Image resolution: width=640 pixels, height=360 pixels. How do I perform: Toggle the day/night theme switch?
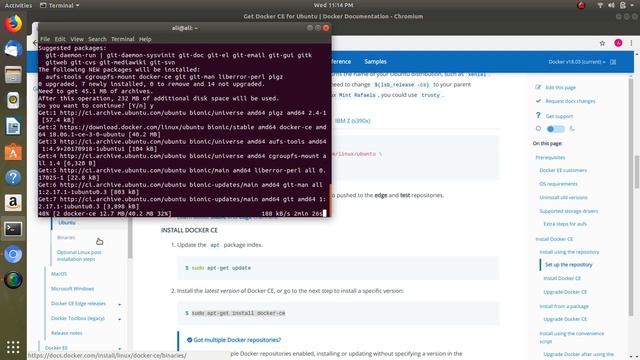[x=555, y=129]
